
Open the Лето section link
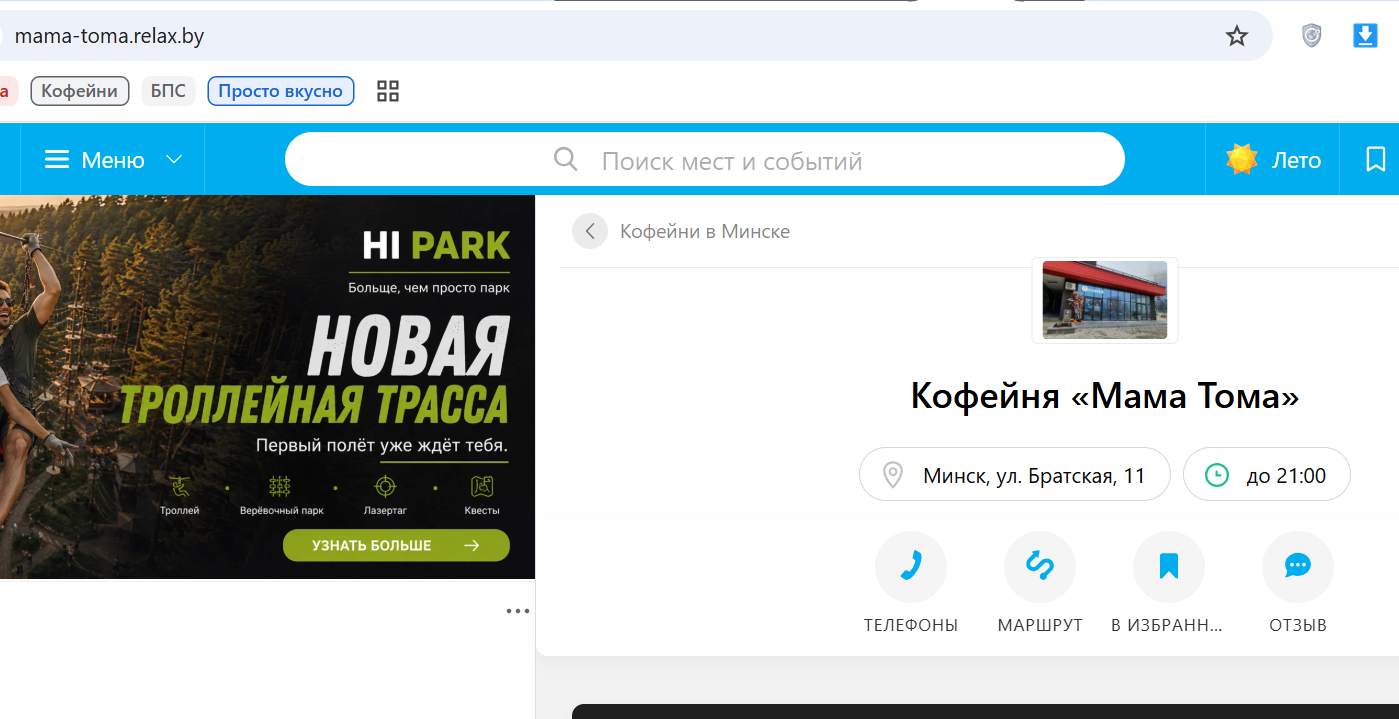1296,160
